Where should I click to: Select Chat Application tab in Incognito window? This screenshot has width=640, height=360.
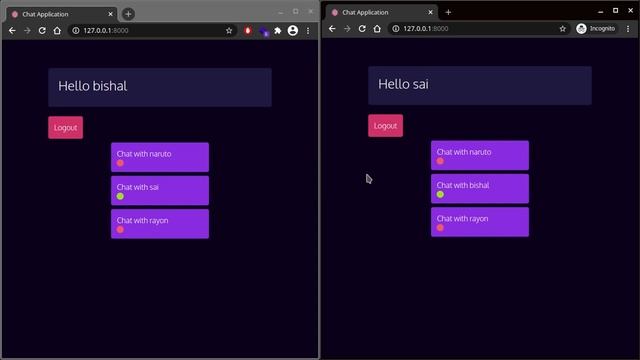[382, 12]
